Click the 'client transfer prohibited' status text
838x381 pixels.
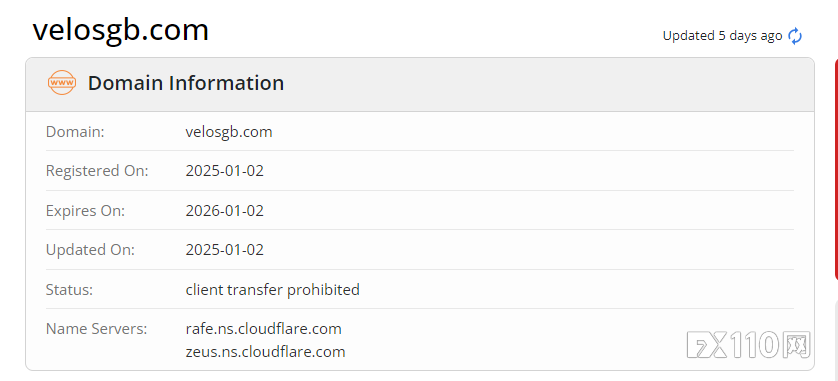[x=273, y=290]
